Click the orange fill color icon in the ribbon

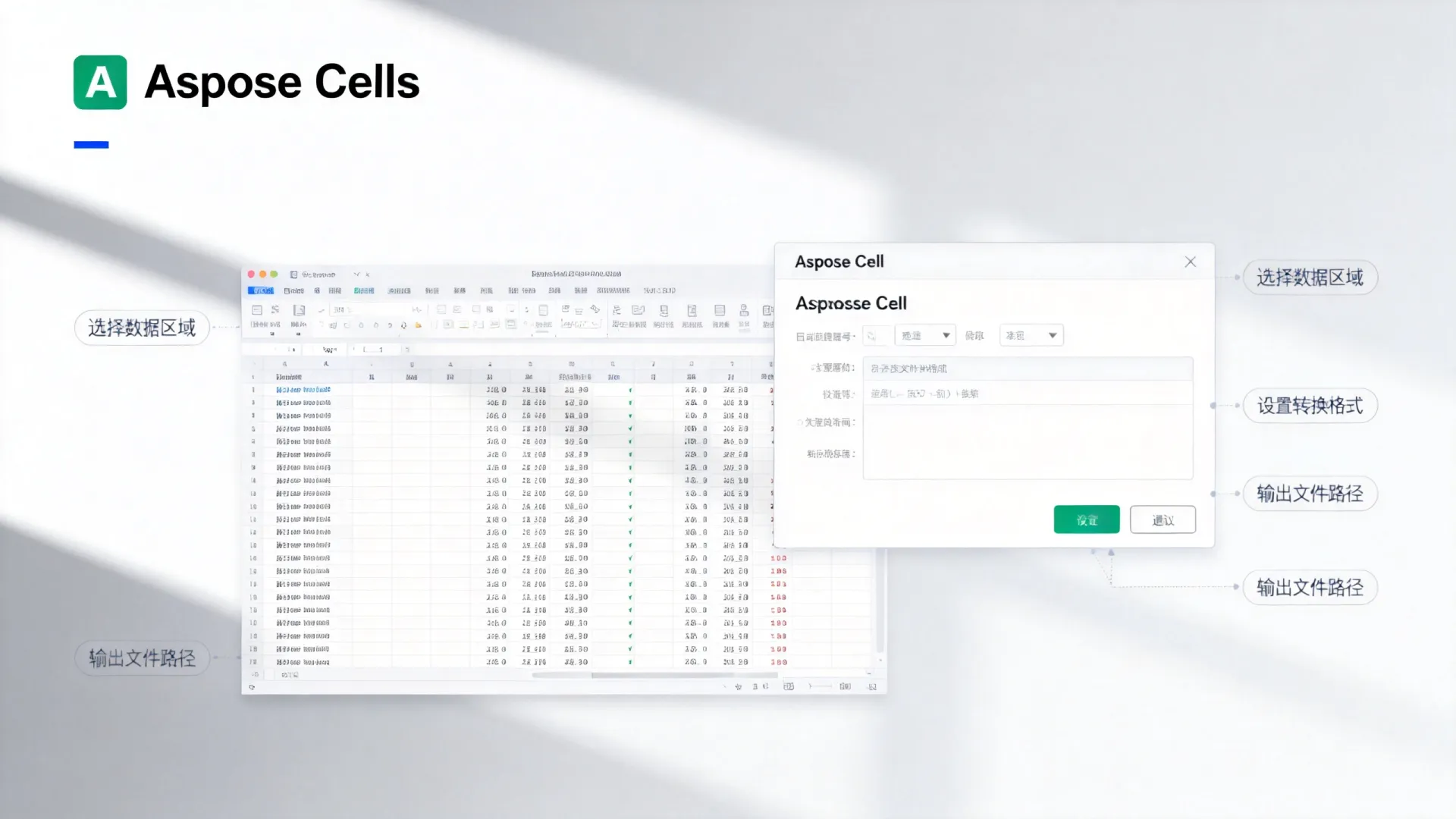[x=418, y=325]
